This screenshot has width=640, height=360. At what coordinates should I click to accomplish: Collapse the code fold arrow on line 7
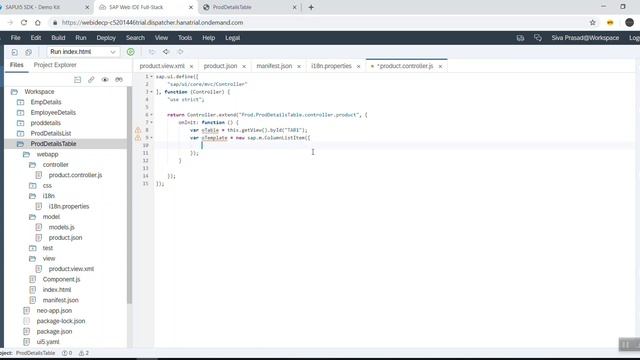tap(151, 122)
